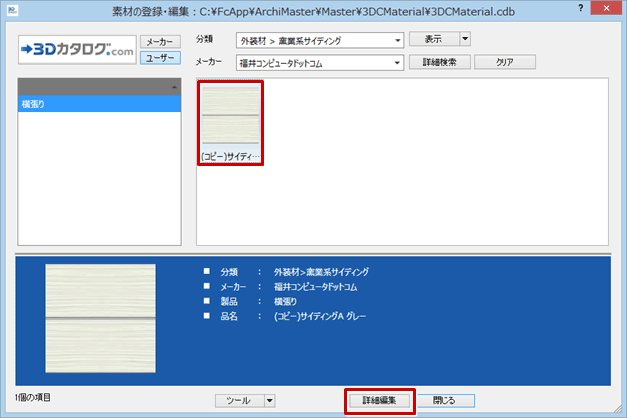Switch to メーカー material source
627x418 pixels.
click(158, 42)
